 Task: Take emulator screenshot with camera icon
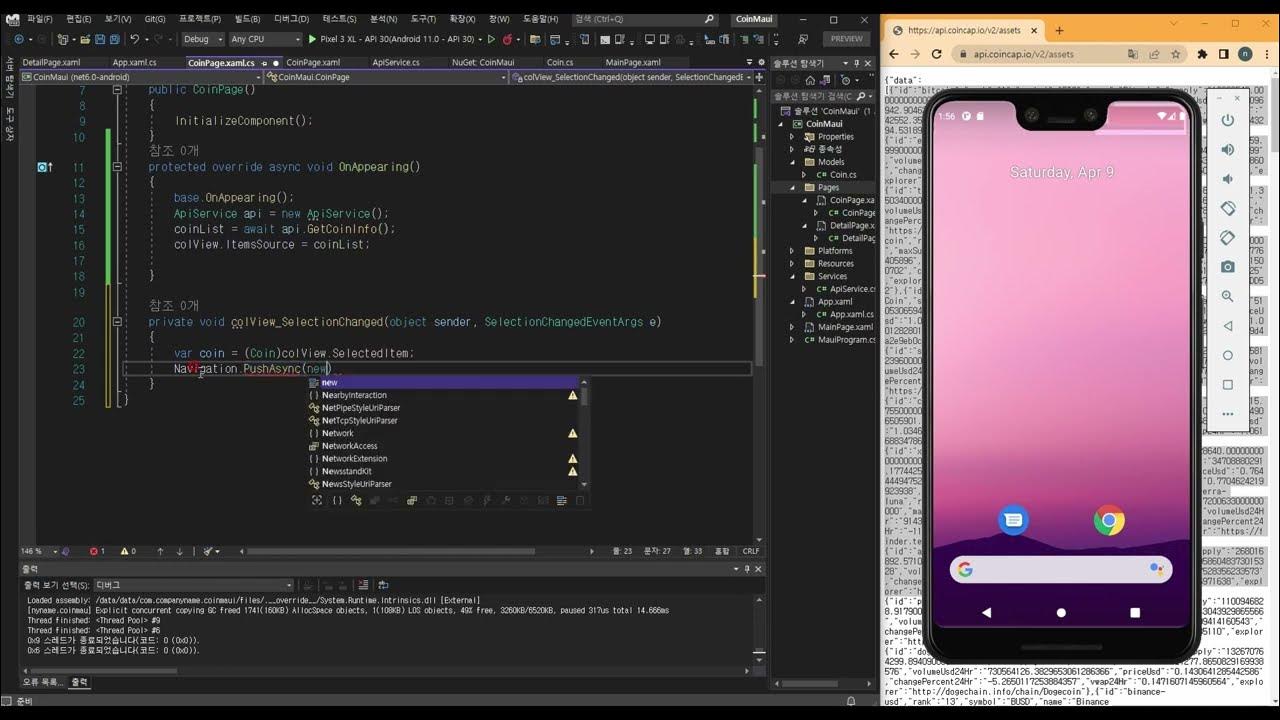pyautogui.click(x=1228, y=267)
